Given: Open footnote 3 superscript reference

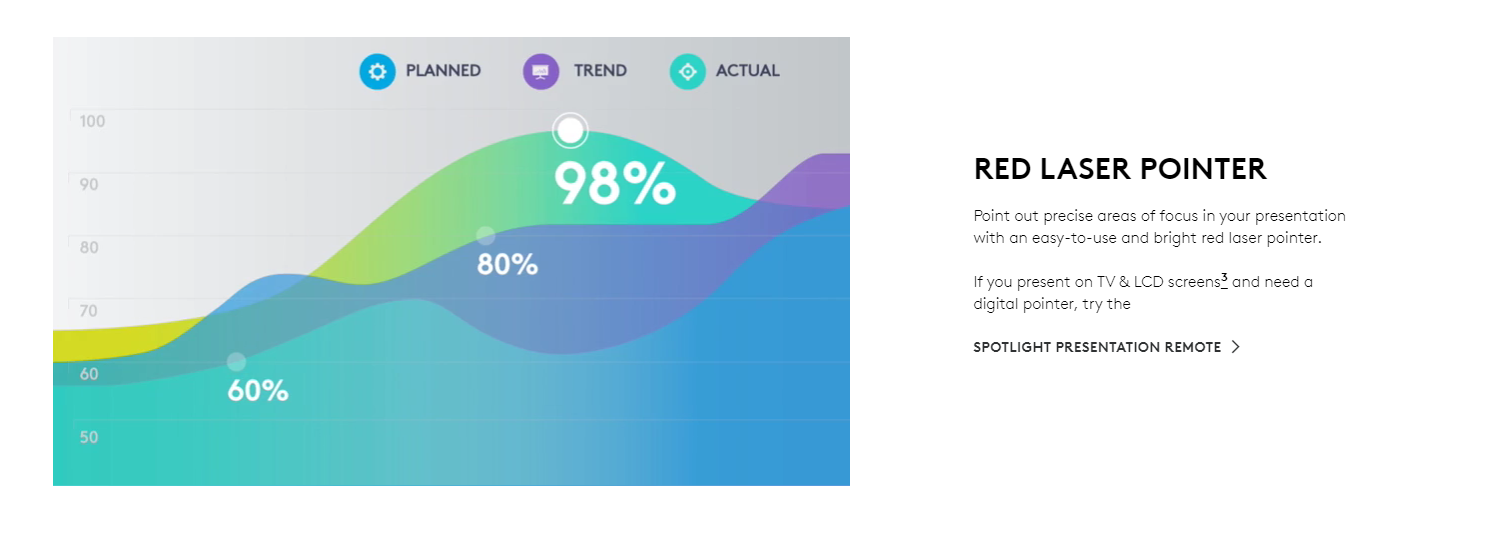Looking at the screenshot, I should [x=1224, y=278].
